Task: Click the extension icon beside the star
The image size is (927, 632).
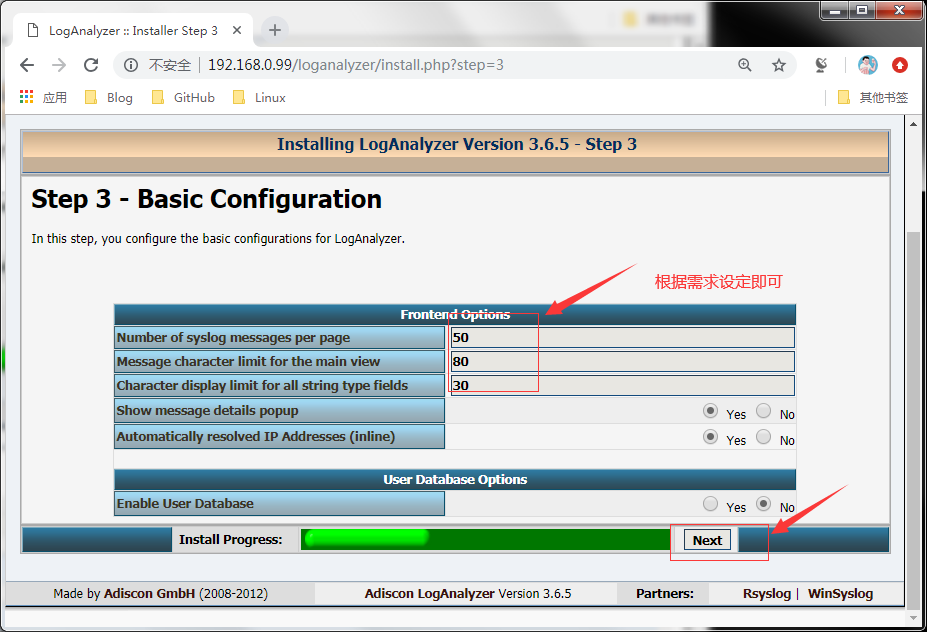Action: click(821, 65)
